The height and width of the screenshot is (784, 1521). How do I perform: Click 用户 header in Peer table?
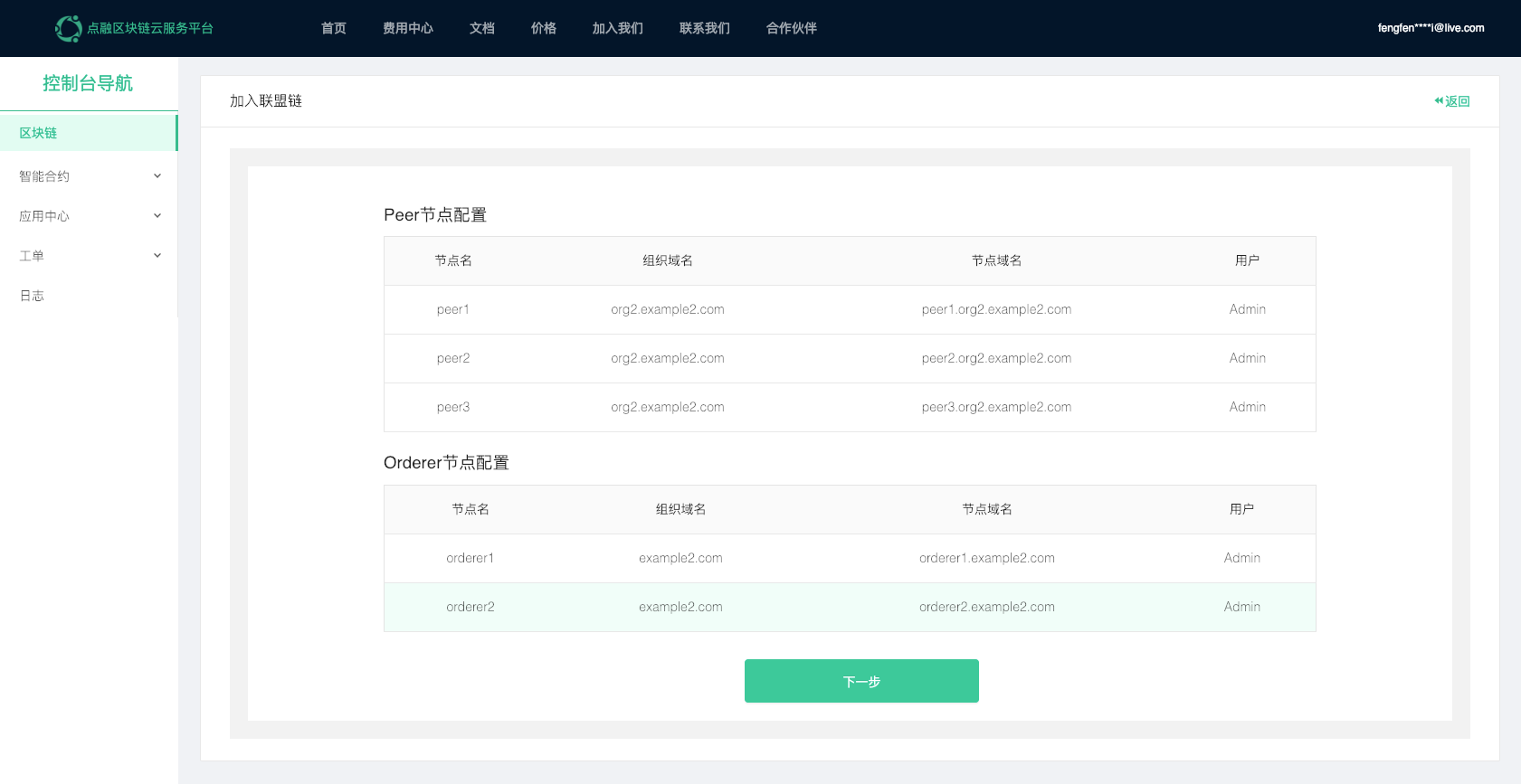(x=1247, y=260)
